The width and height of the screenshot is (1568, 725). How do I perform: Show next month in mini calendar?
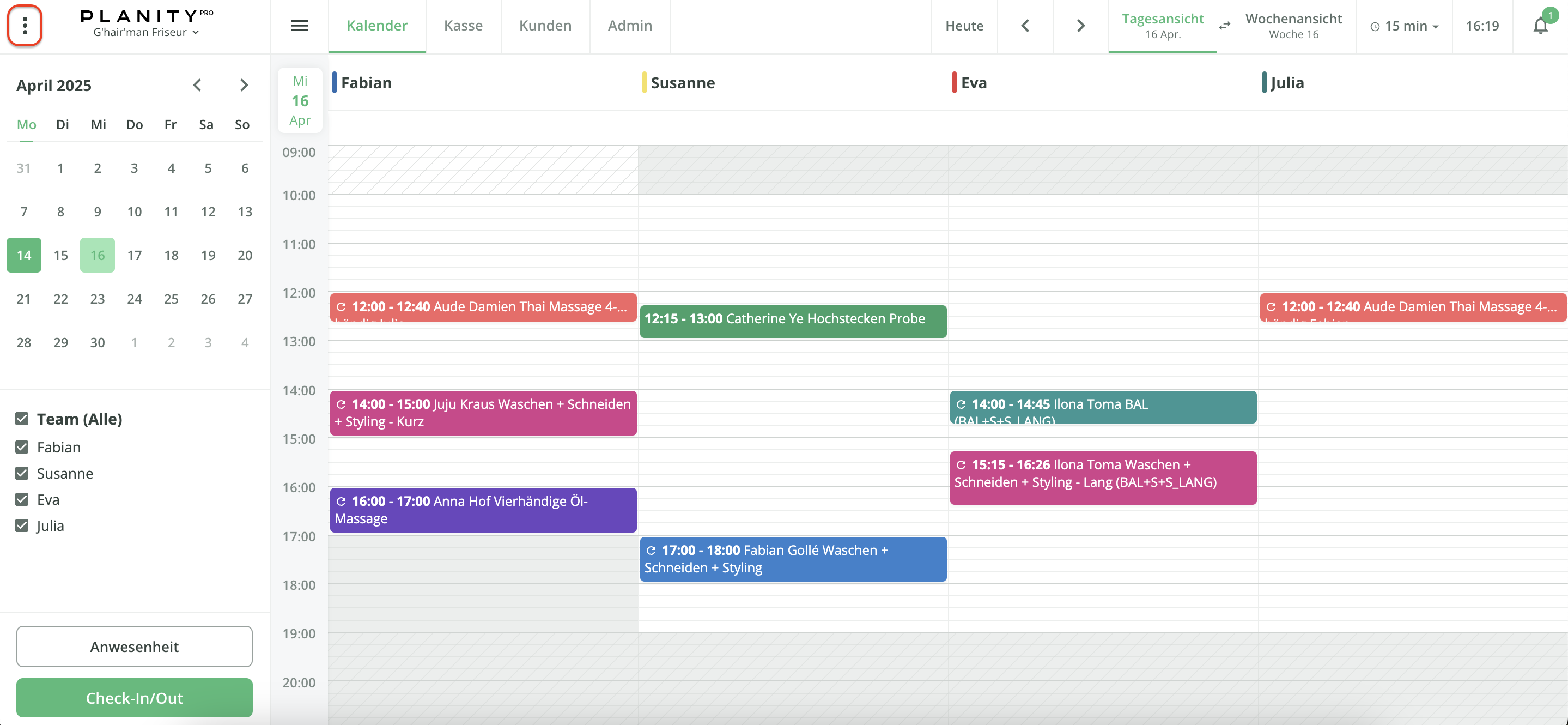244,85
